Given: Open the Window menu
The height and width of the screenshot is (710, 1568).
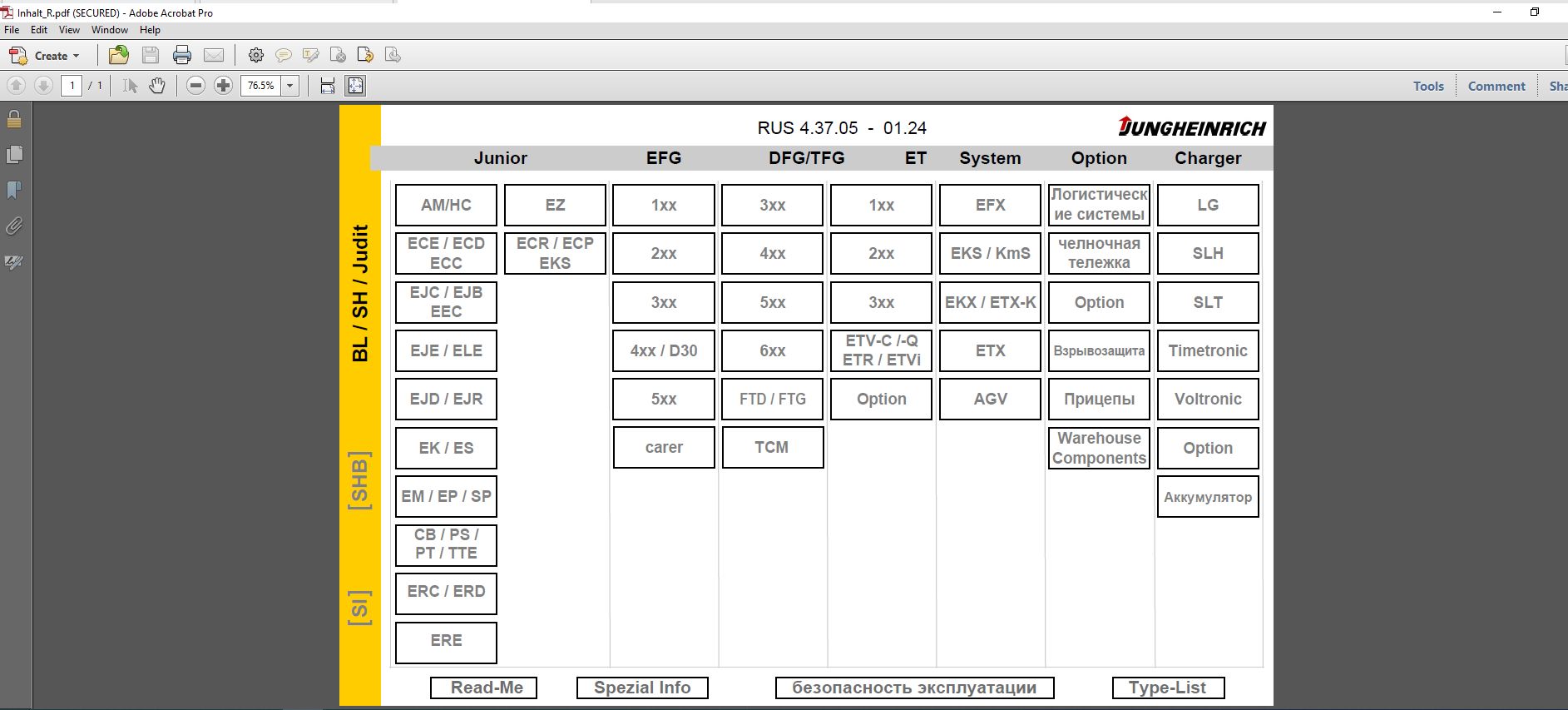Looking at the screenshot, I should [110, 30].
